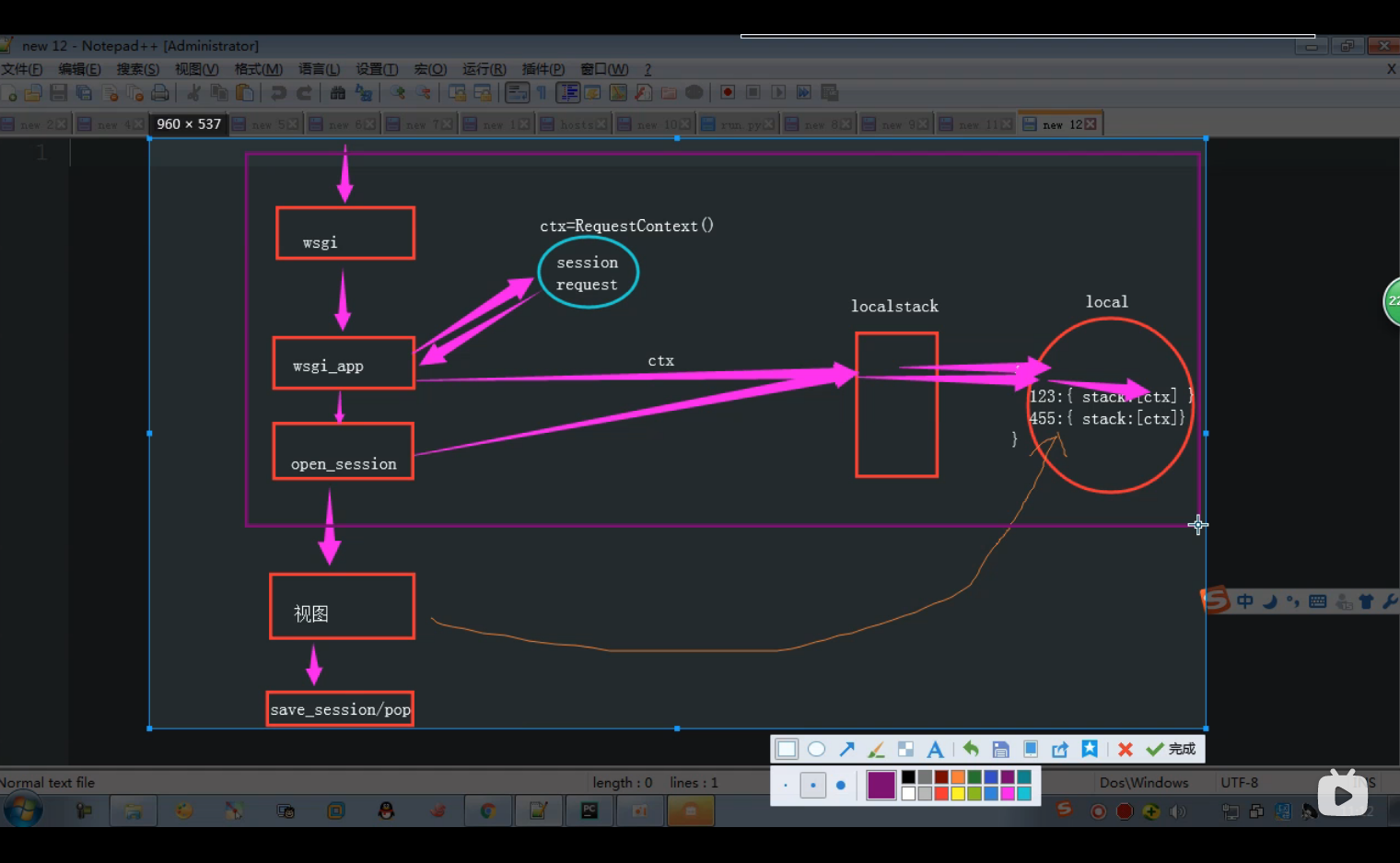Open the 编辑(E) menu
The image size is (1400, 863).
pos(79,69)
